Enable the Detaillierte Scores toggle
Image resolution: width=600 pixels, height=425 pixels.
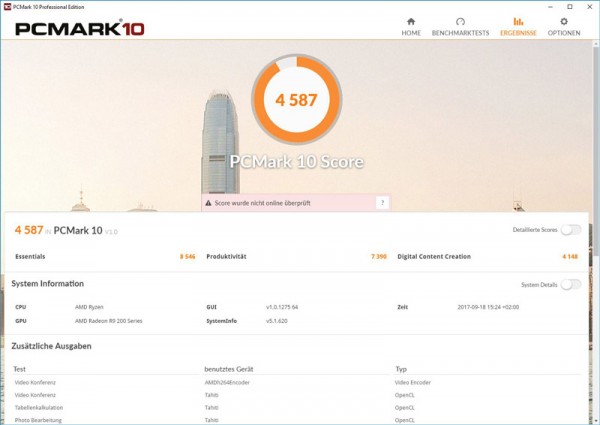570,230
